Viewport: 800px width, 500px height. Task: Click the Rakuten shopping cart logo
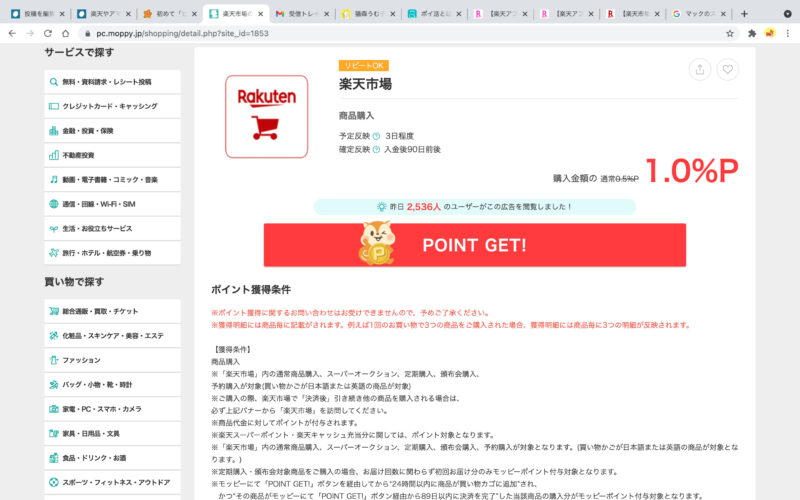[x=266, y=116]
